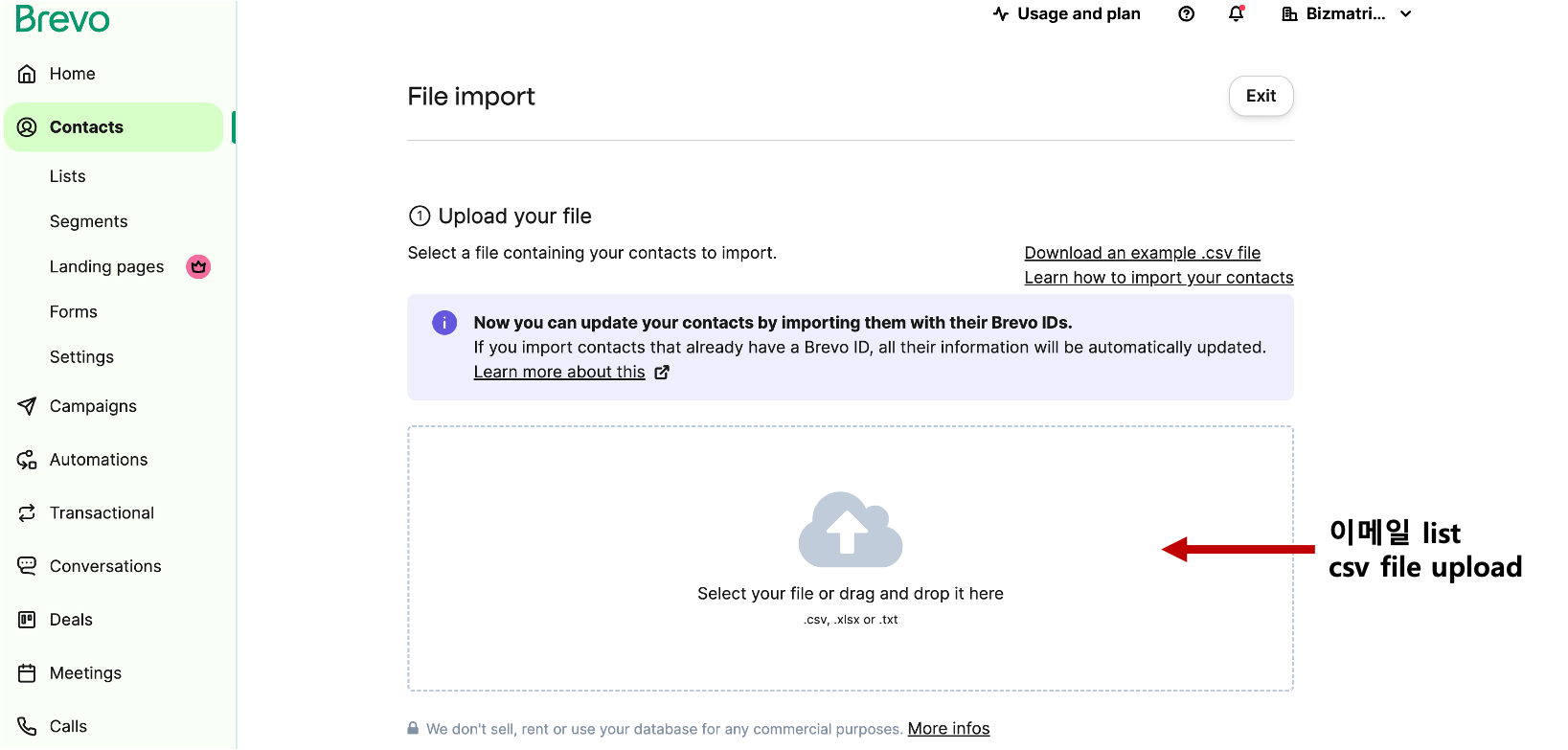Download an example .csv file
This screenshot has width=1568, height=750.
[x=1142, y=253]
